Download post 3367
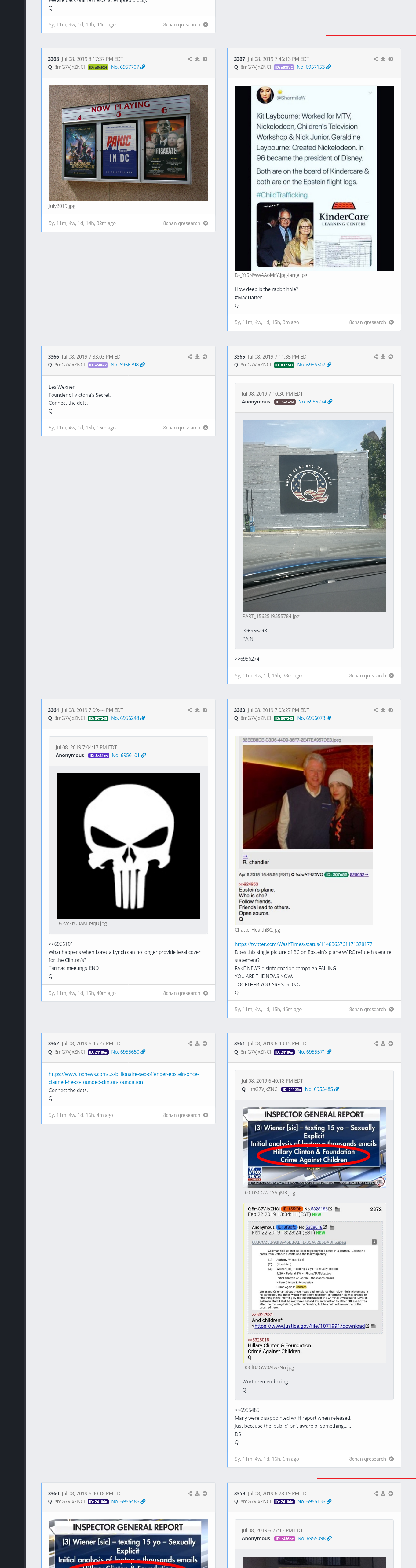This screenshot has height=1568, width=416. pyautogui.click(x=383, y=59)
